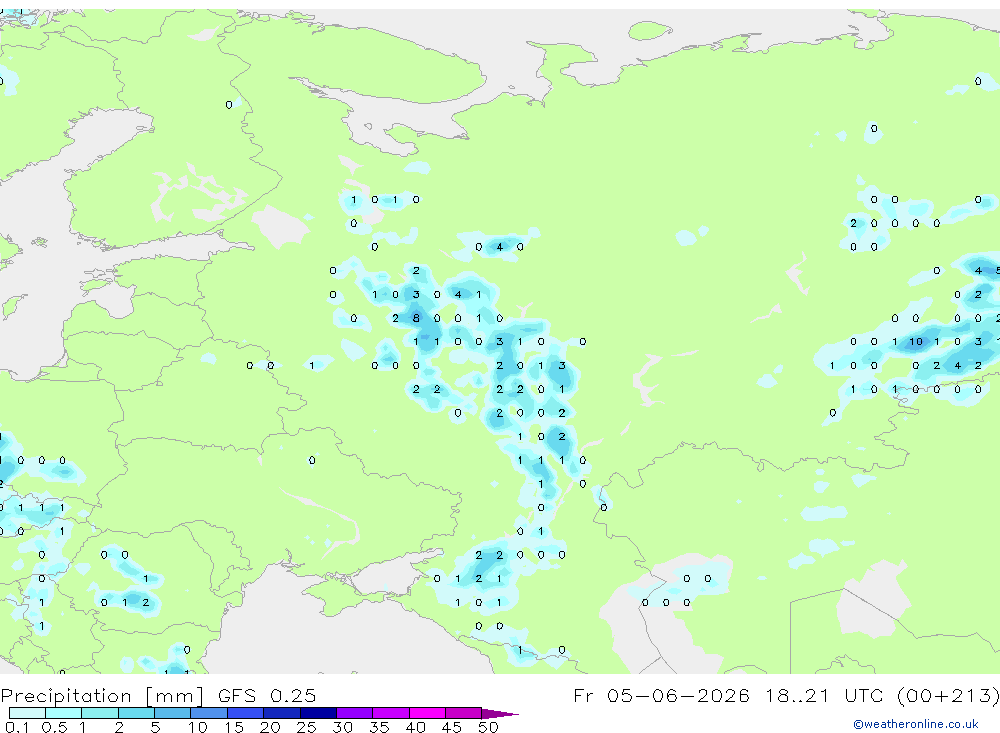Click the 20–25 mm dark blue legend swatch
The image size is (1000, 733).
pos(282,713)
